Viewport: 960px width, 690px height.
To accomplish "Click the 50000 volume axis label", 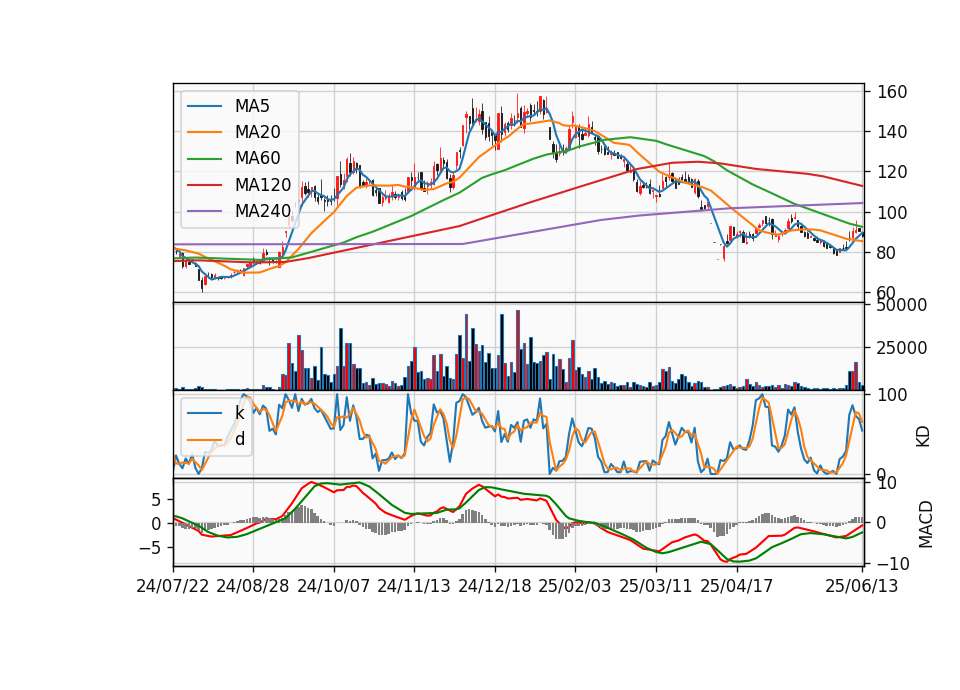I will point(901,305).
